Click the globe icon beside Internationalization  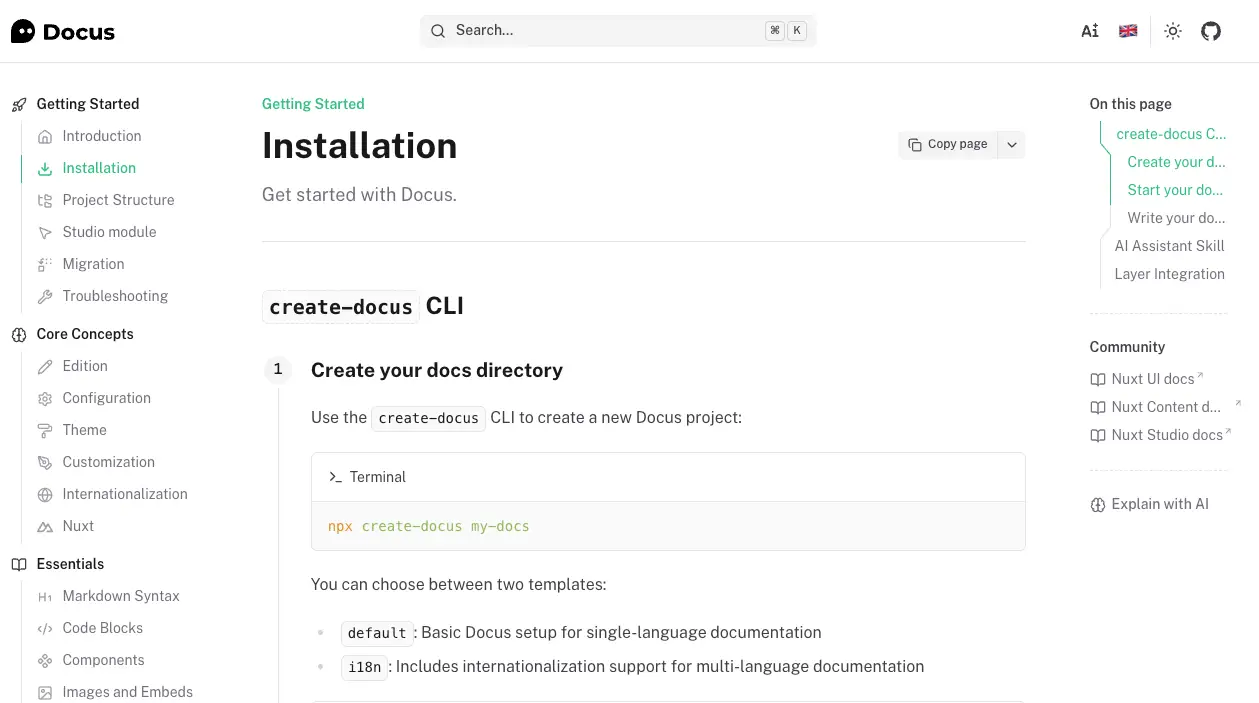click(x=45, y=494)
